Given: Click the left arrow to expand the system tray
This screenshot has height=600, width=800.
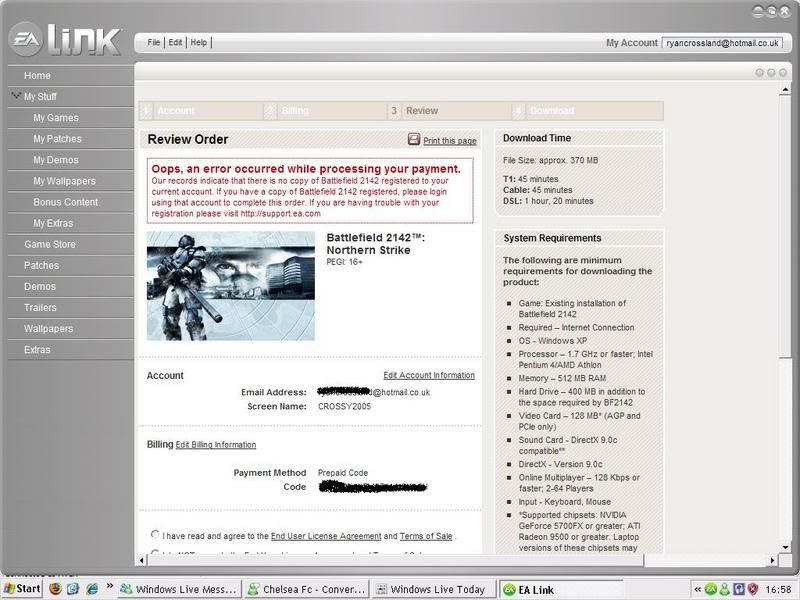Looking at the screenshot, I should coord(695,589).
